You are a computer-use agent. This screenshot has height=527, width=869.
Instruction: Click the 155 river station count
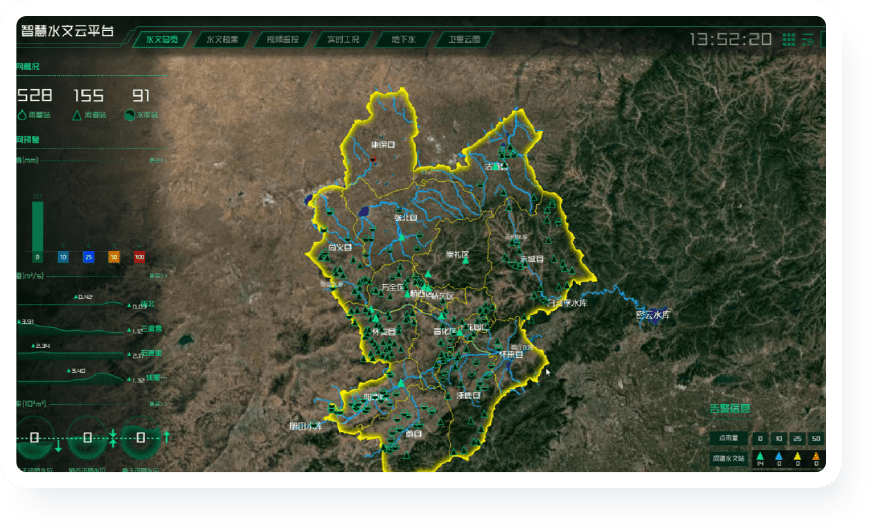[89, 96]
